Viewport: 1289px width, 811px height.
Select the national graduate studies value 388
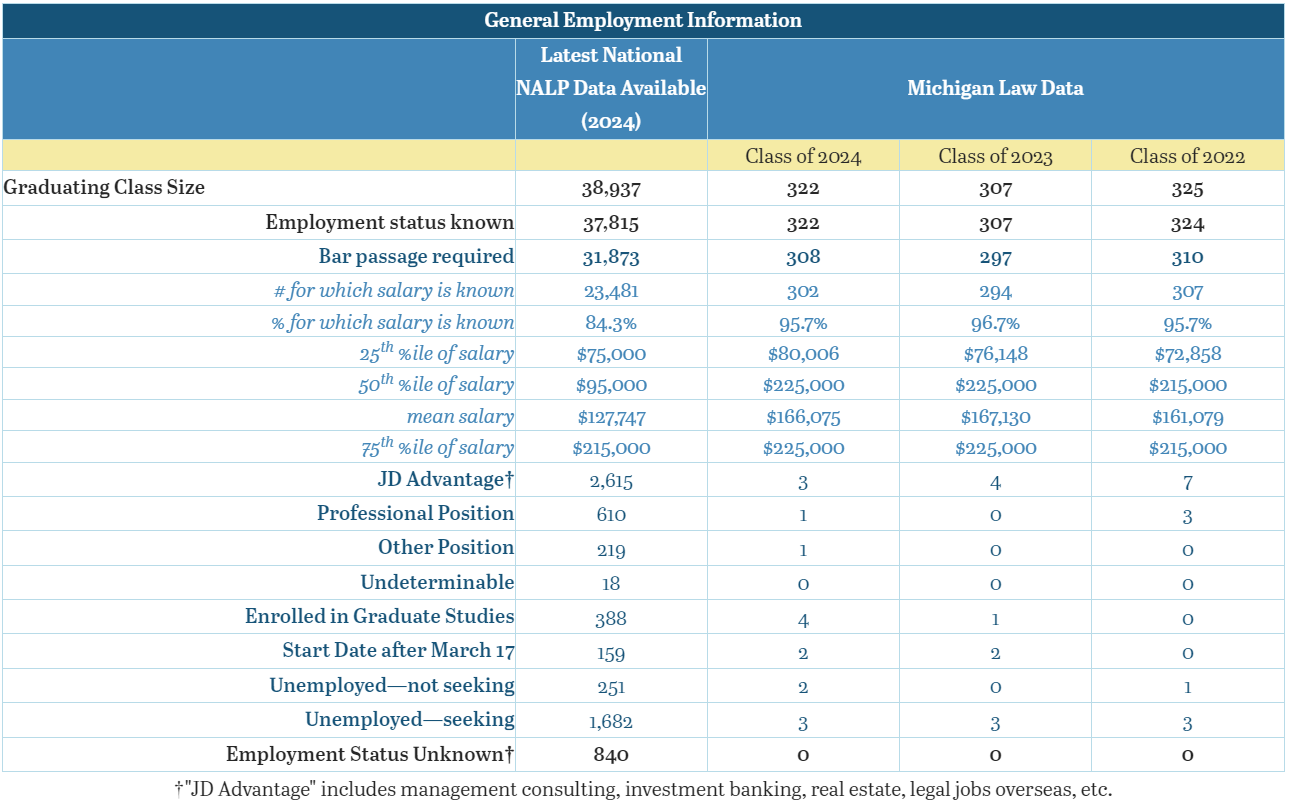click(611, 619)
